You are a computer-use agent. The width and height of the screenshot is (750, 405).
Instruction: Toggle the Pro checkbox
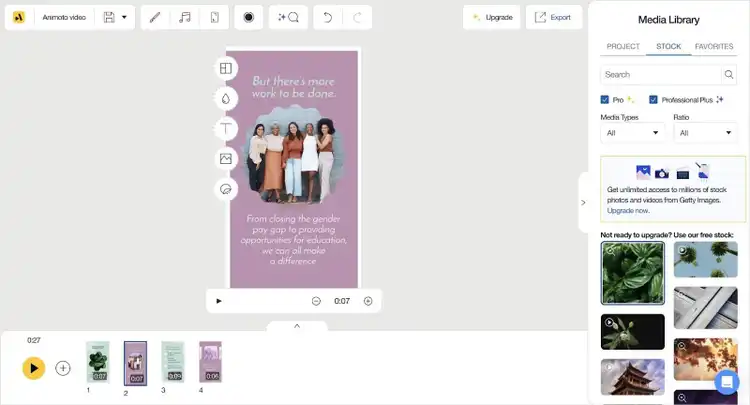[605, 99]
